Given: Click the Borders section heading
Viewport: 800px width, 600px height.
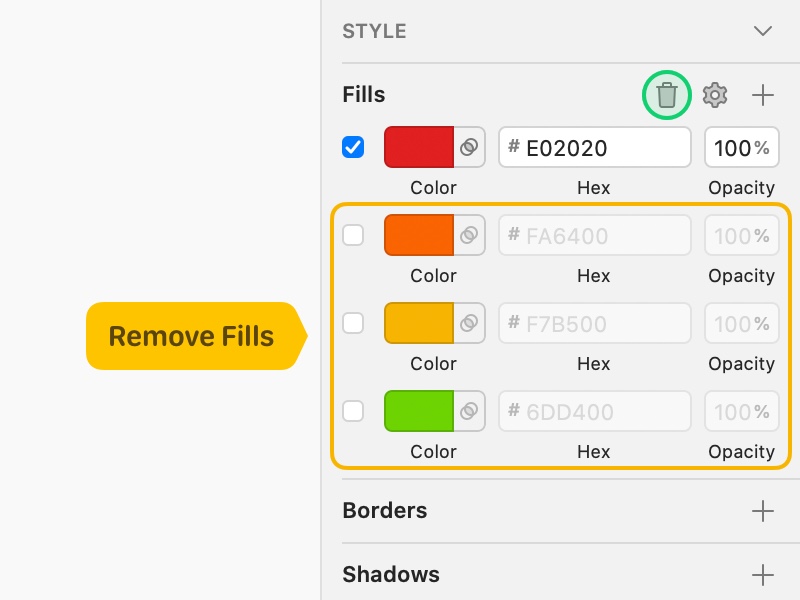Looking at the screenshot, I should [385, 510].
